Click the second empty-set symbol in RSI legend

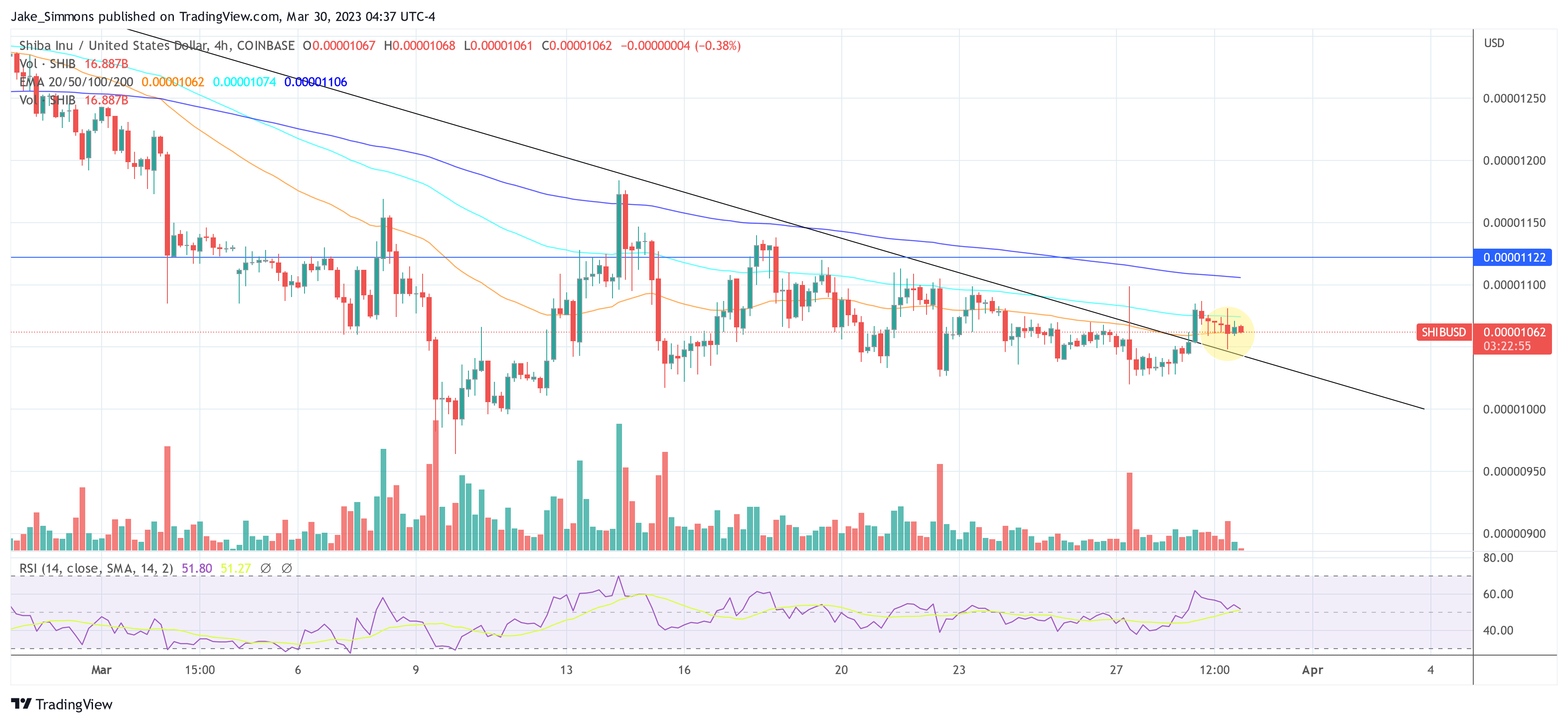tap(287, 569)
